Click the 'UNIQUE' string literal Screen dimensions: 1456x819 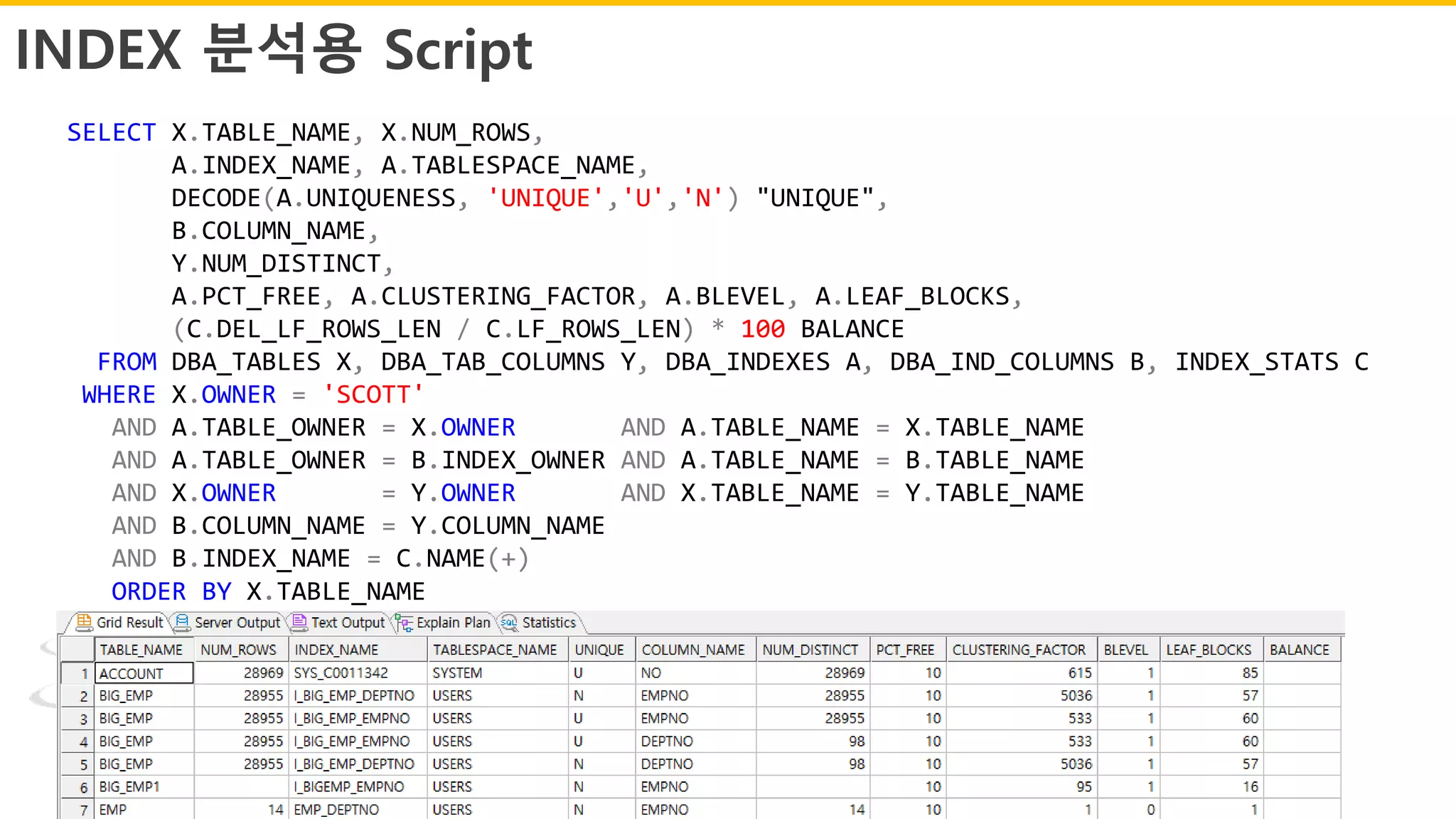545,198
